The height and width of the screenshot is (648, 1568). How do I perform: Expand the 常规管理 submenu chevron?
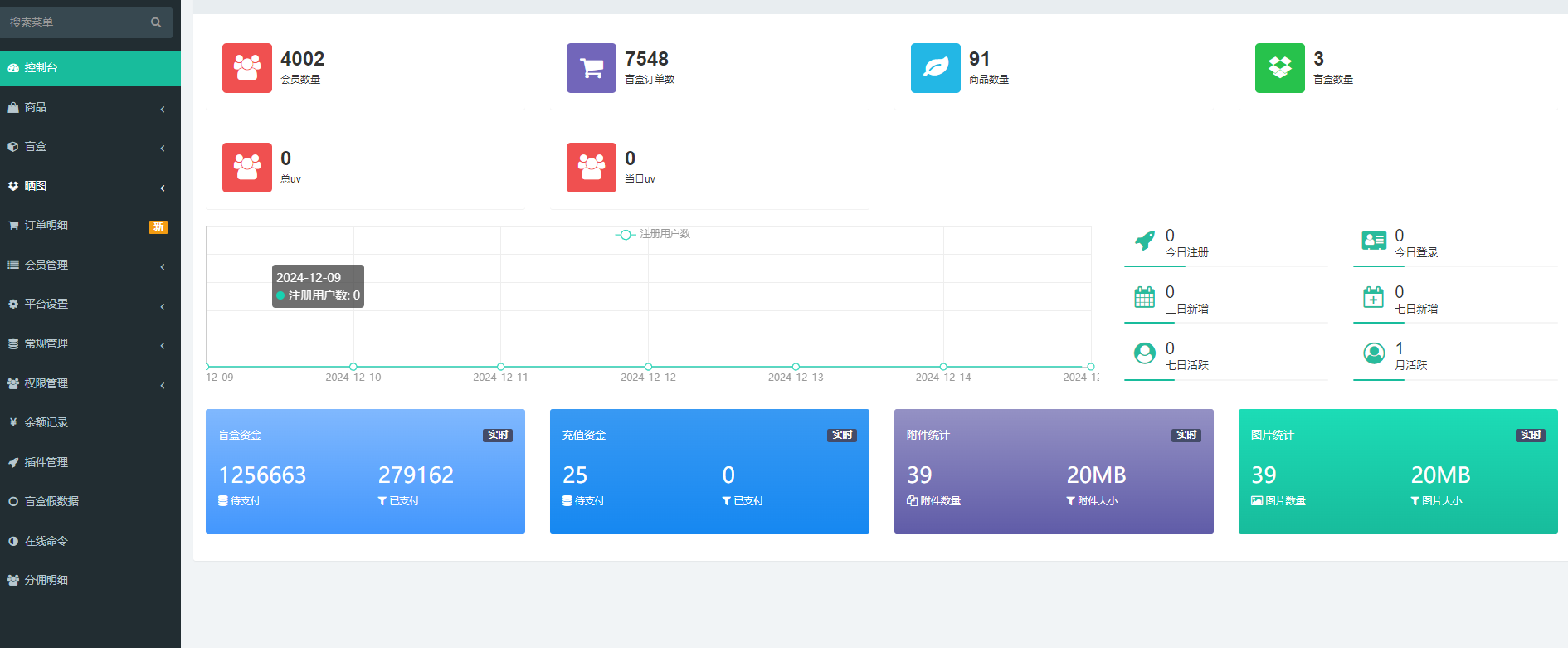point(163,345)
